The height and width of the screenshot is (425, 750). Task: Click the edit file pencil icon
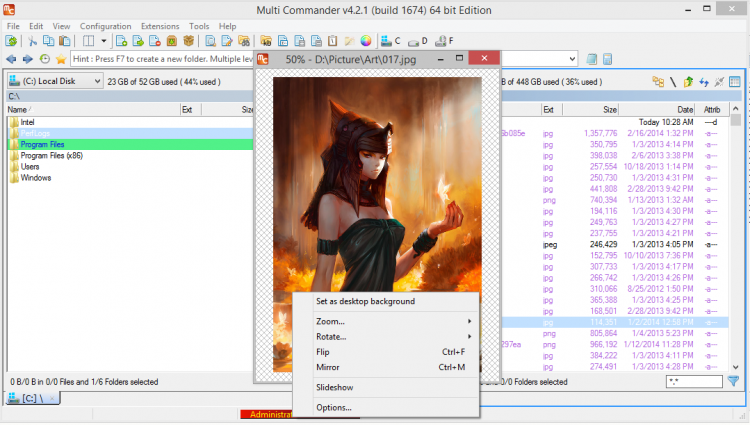tap(227, 41)
